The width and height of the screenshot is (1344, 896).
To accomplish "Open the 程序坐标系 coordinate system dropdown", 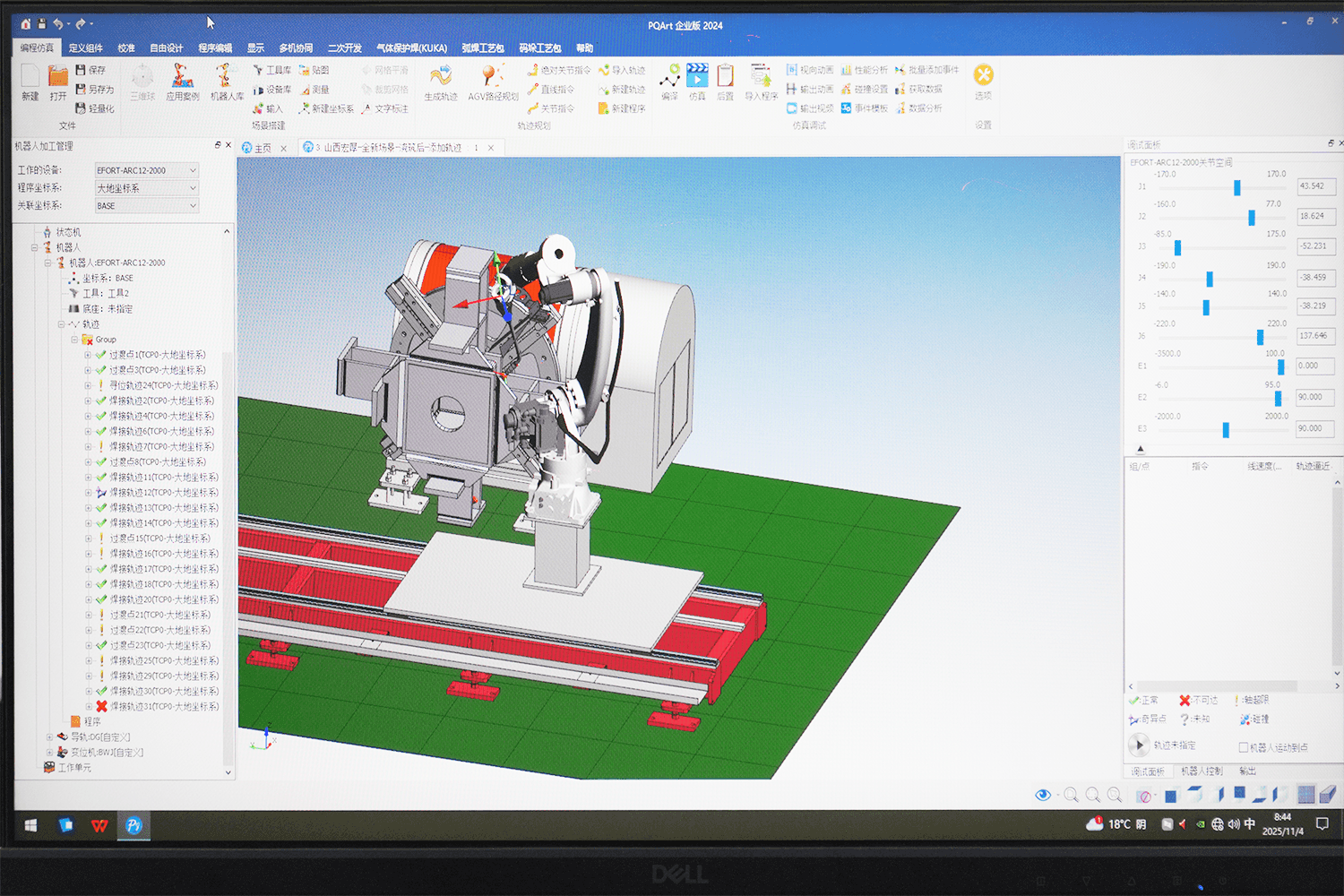I will (147, 188).
